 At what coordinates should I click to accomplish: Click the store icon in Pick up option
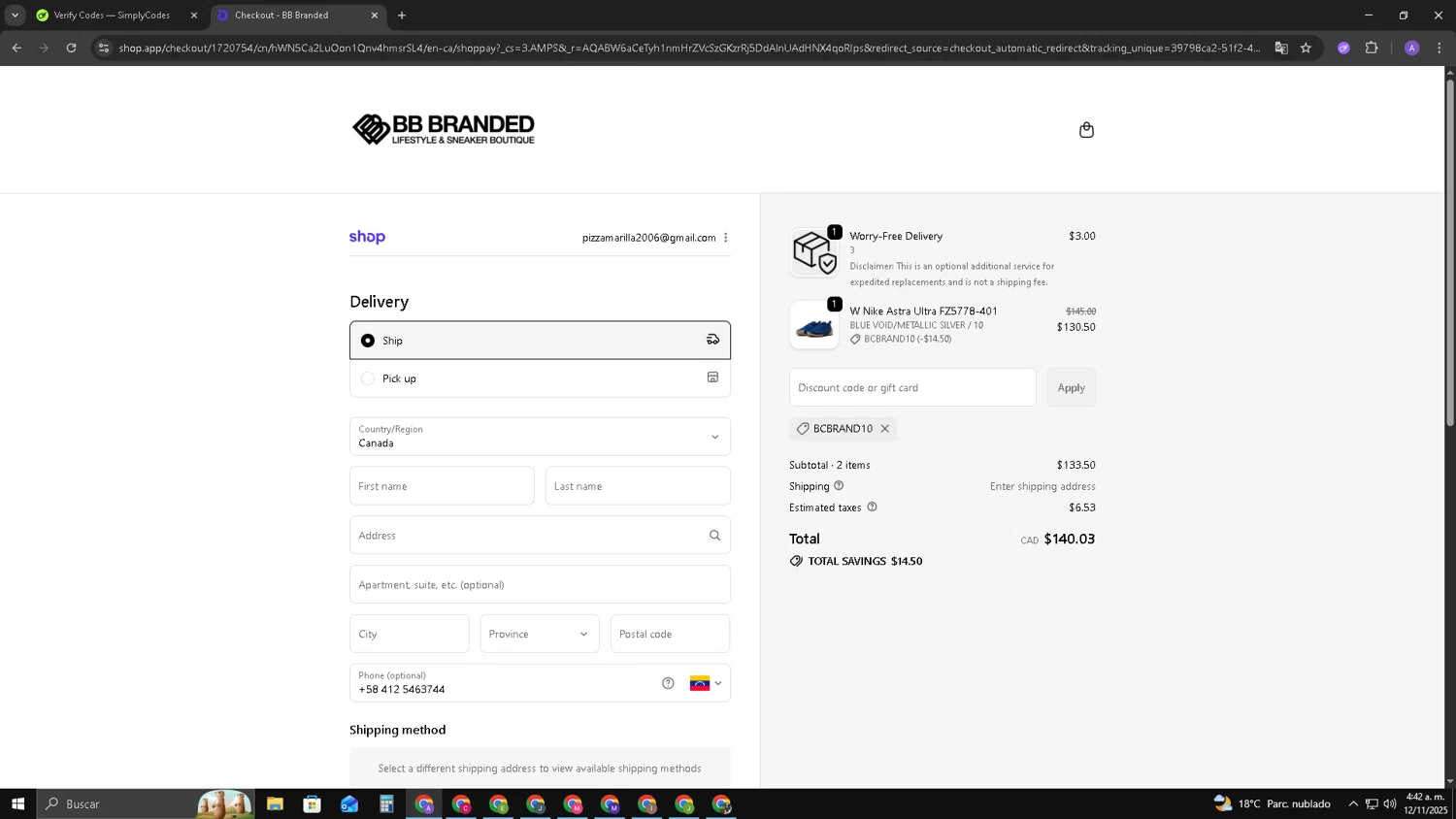coord(712,377)
